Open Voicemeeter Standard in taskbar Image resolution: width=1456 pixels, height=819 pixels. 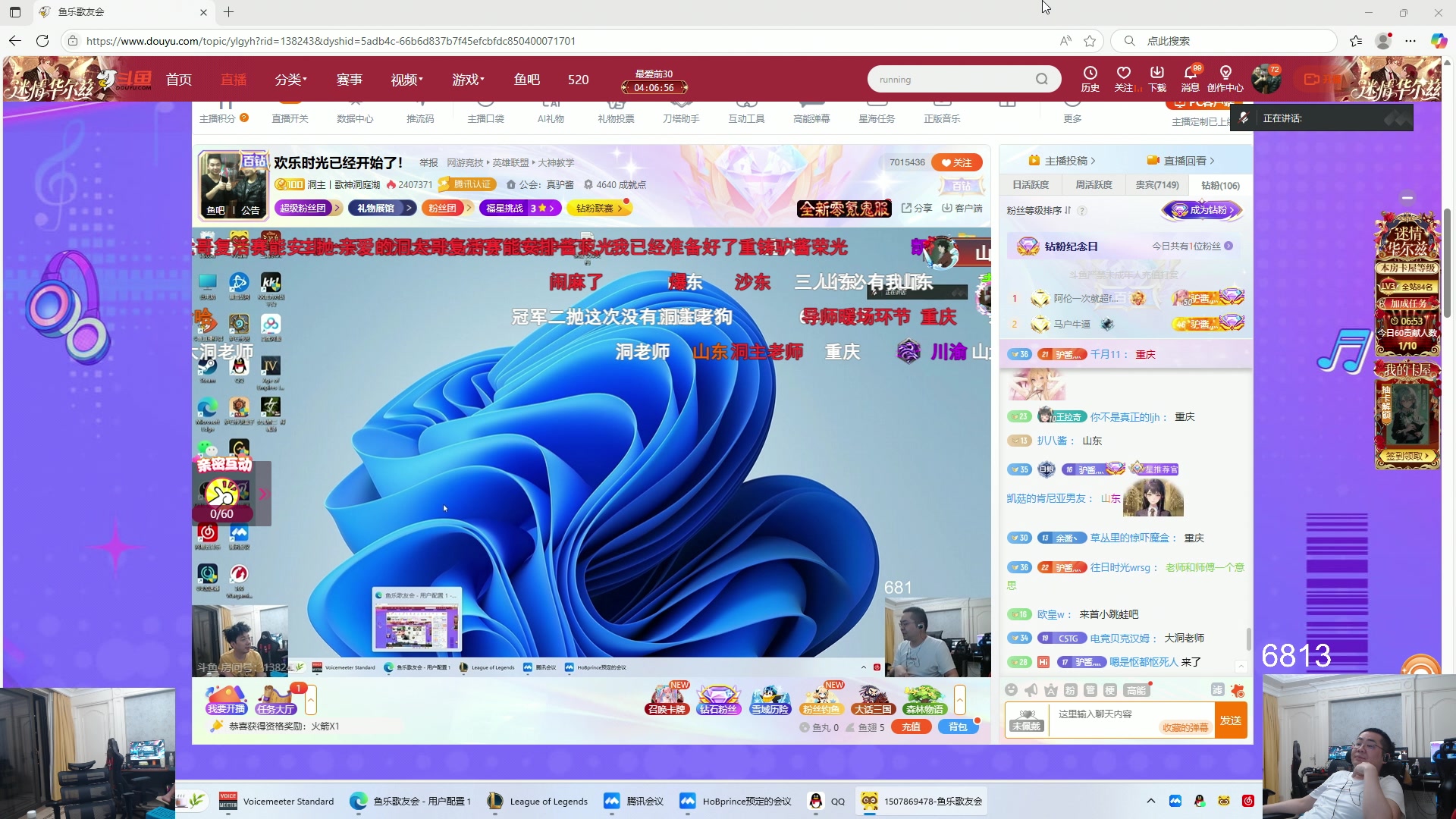tap(277, 801)
